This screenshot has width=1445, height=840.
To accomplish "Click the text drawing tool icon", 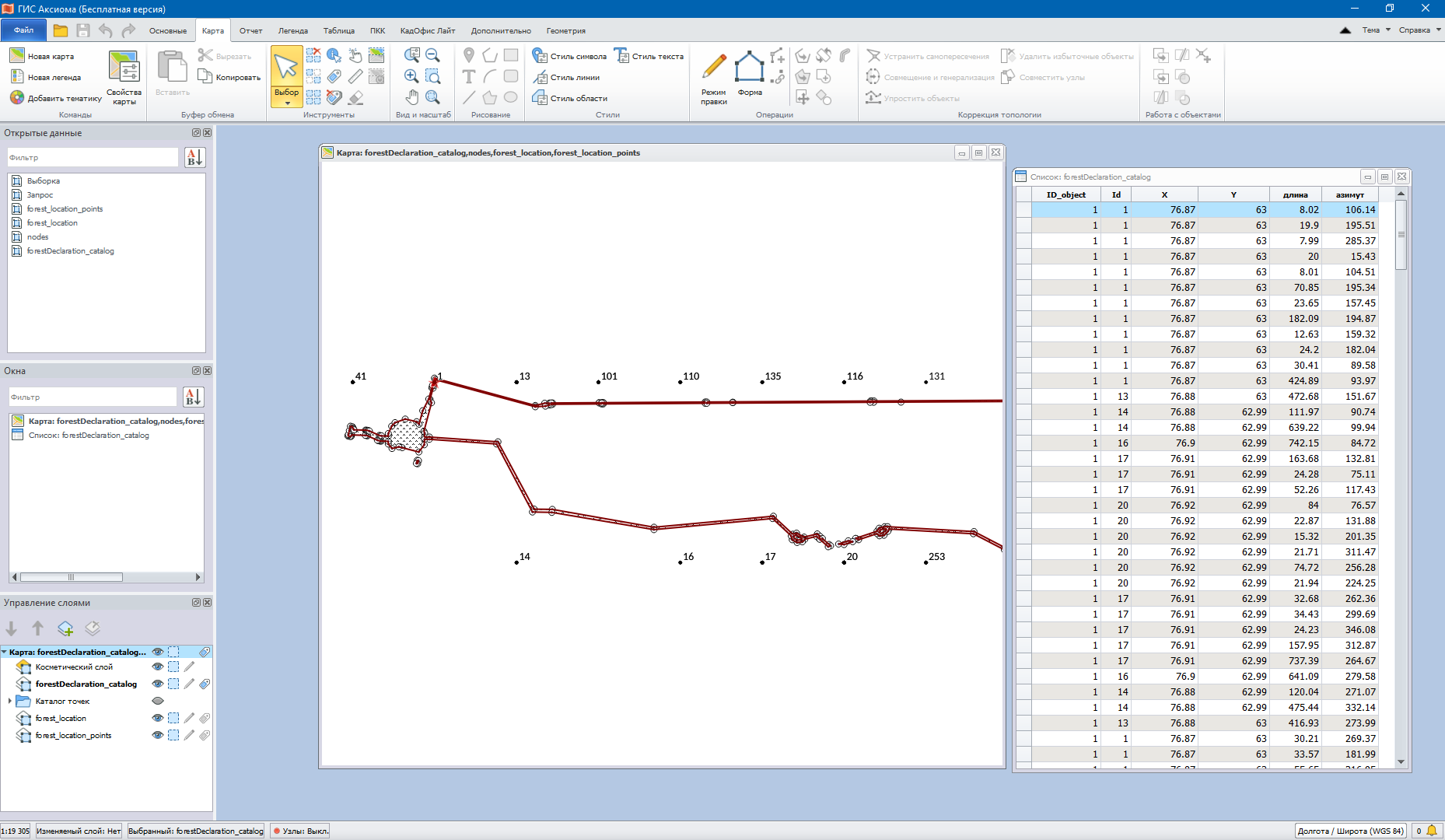I will coord(468,76).
